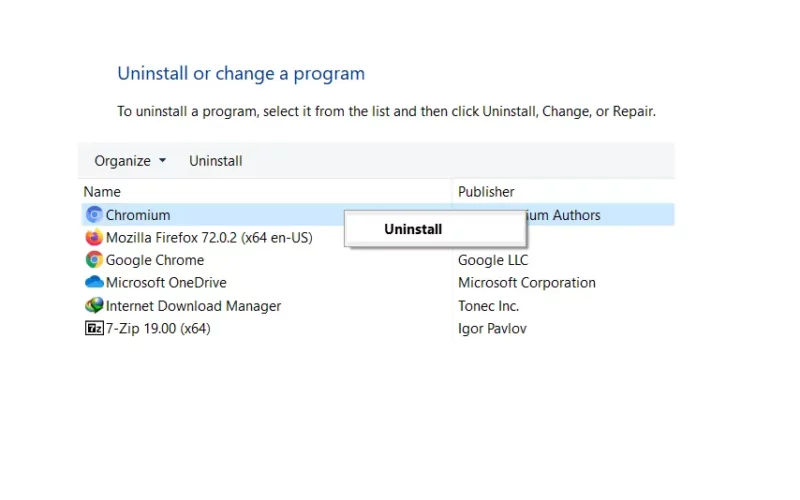
Task: Select Mozilla Firefox 72.0.2 (x64 en-US)
Action: tap(209, 237)
